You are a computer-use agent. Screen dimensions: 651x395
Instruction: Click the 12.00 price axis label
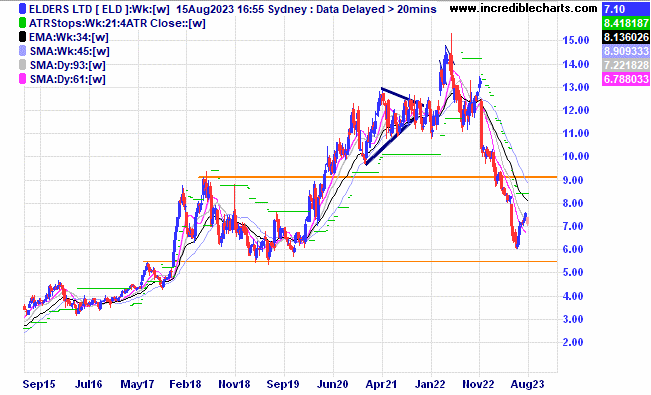pyautogui.click(x=576, y=110)
